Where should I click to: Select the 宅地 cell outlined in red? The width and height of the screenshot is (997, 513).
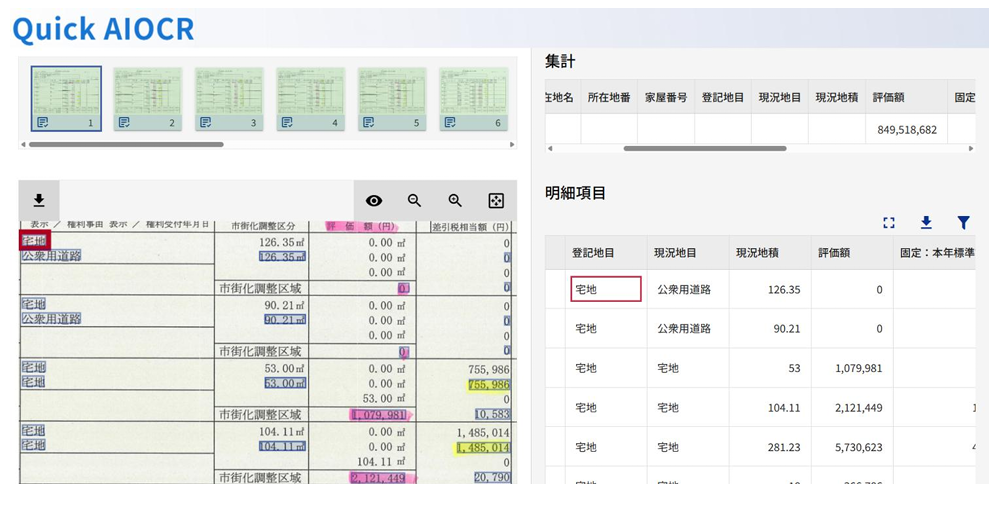point(605,289)
